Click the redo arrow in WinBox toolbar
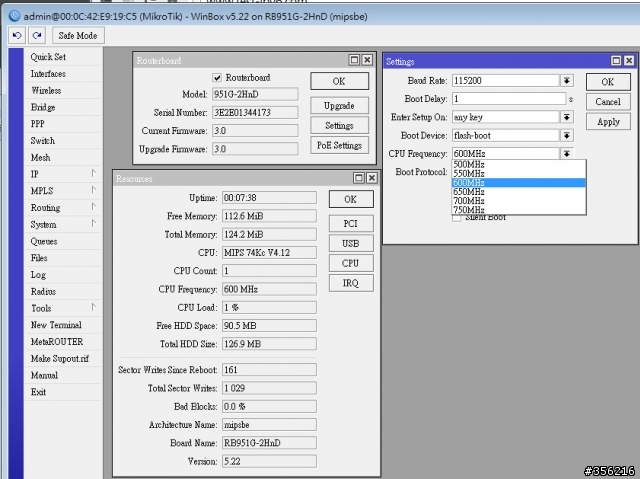This screenshot has height=479, width=640. [37, 35]
